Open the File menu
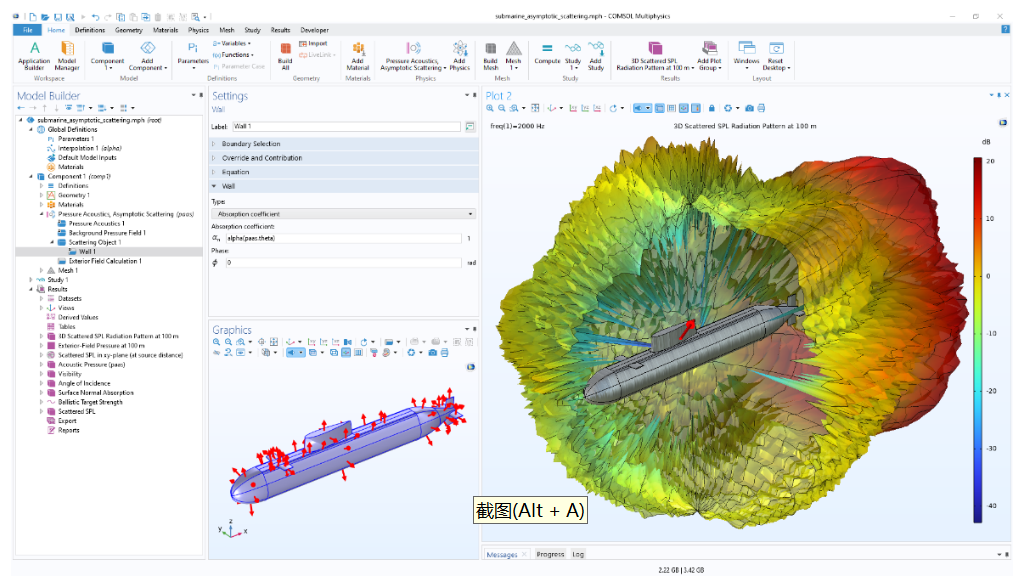The image size is (1020, 582). [27, 30]
